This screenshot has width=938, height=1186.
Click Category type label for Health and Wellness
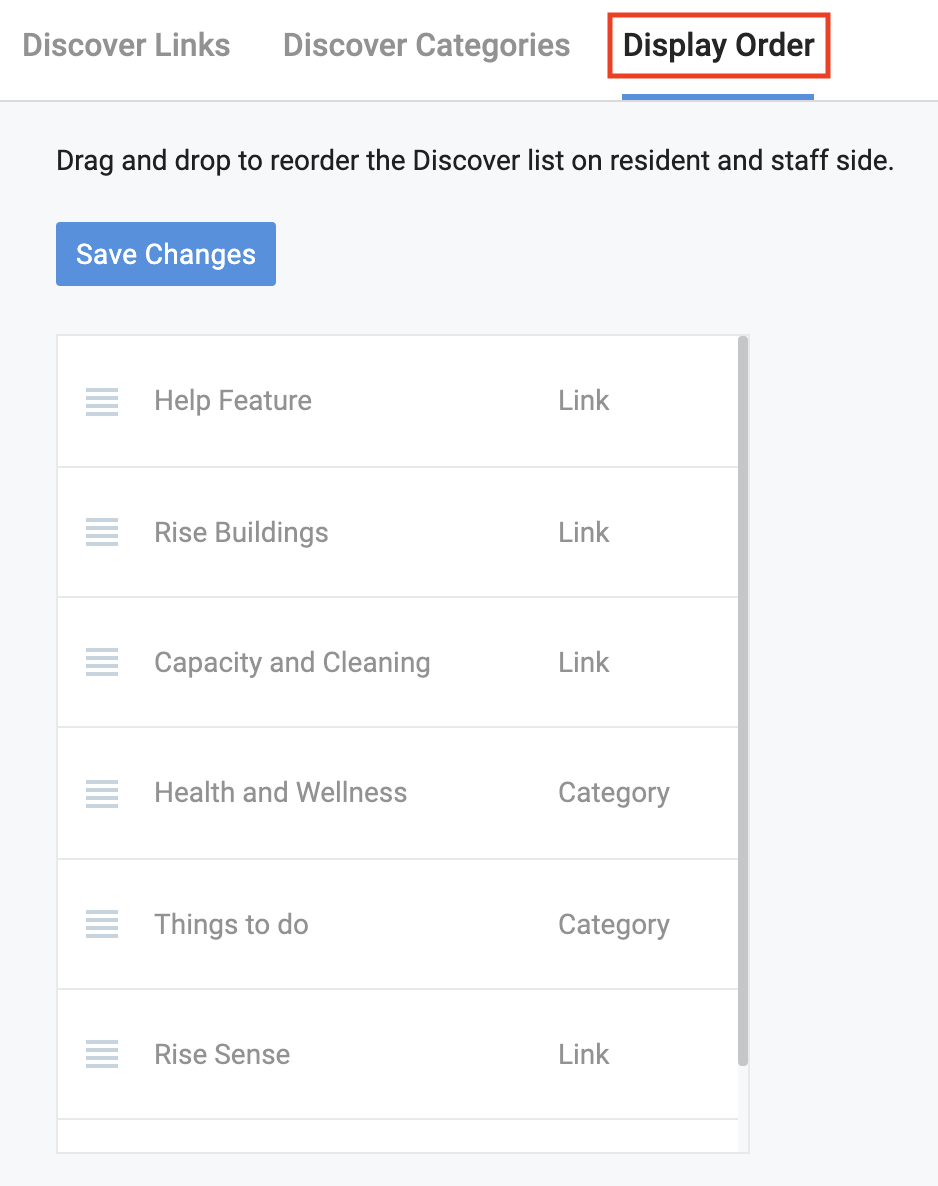tap(613, 793)
